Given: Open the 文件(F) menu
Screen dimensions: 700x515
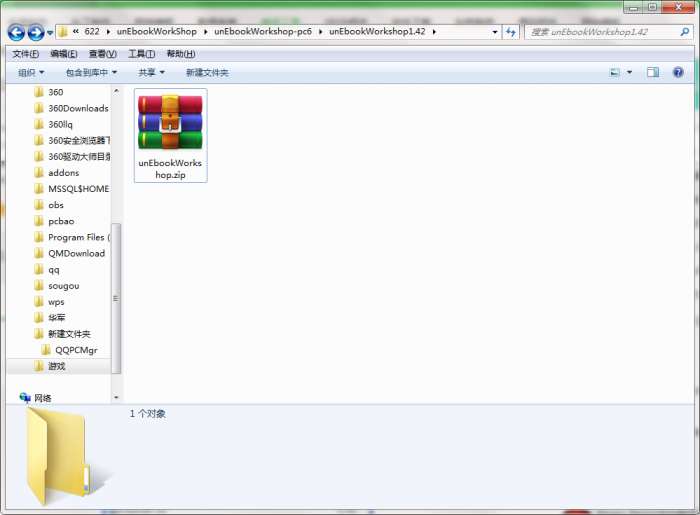Looking at the screenshot, I should (x=25, y=54).
